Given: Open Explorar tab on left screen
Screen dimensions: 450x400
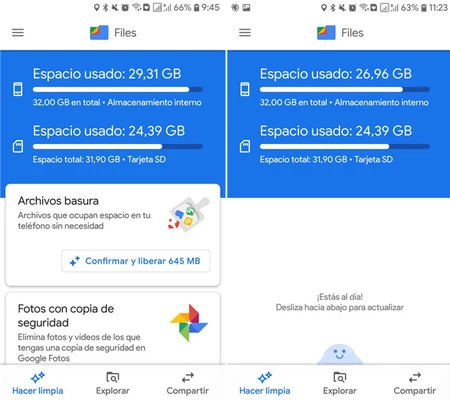Looking at the screenshot, I should tap(113, 384).
